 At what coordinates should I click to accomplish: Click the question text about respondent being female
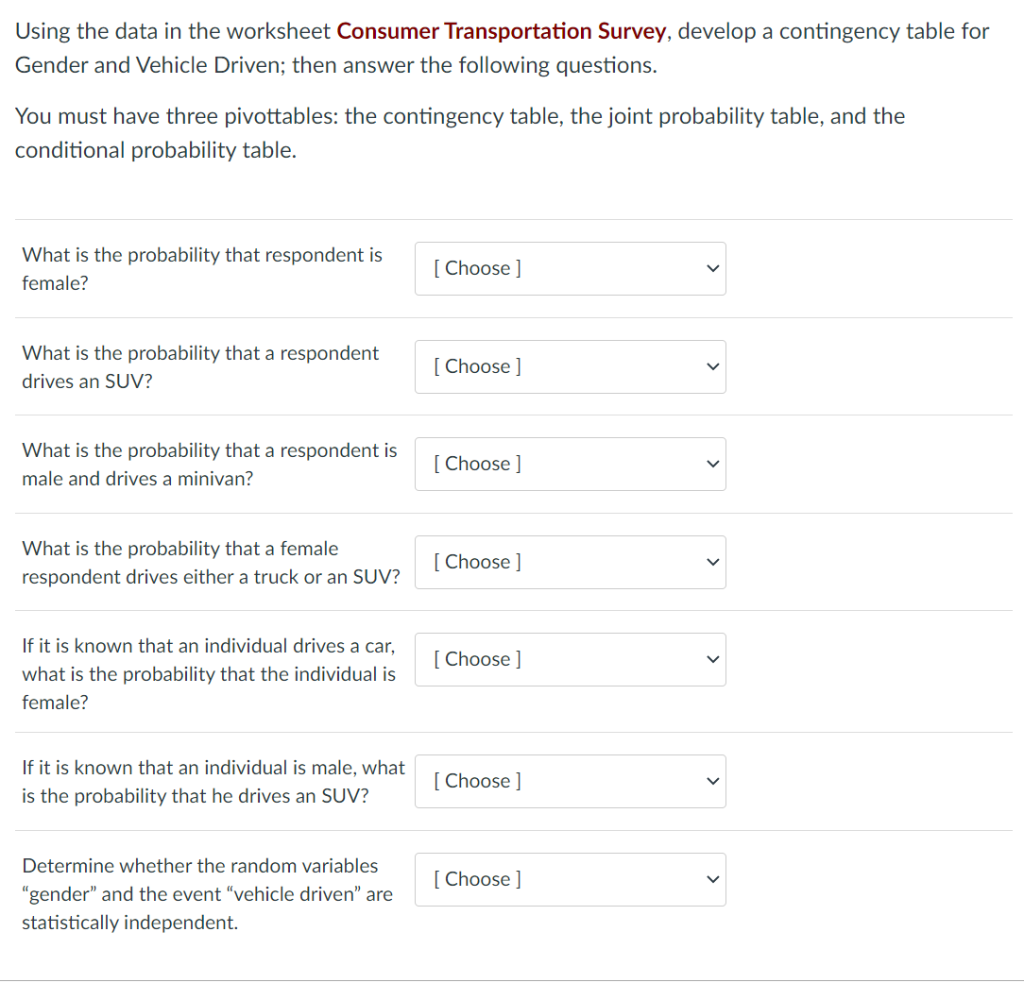[x=202, y=269]
